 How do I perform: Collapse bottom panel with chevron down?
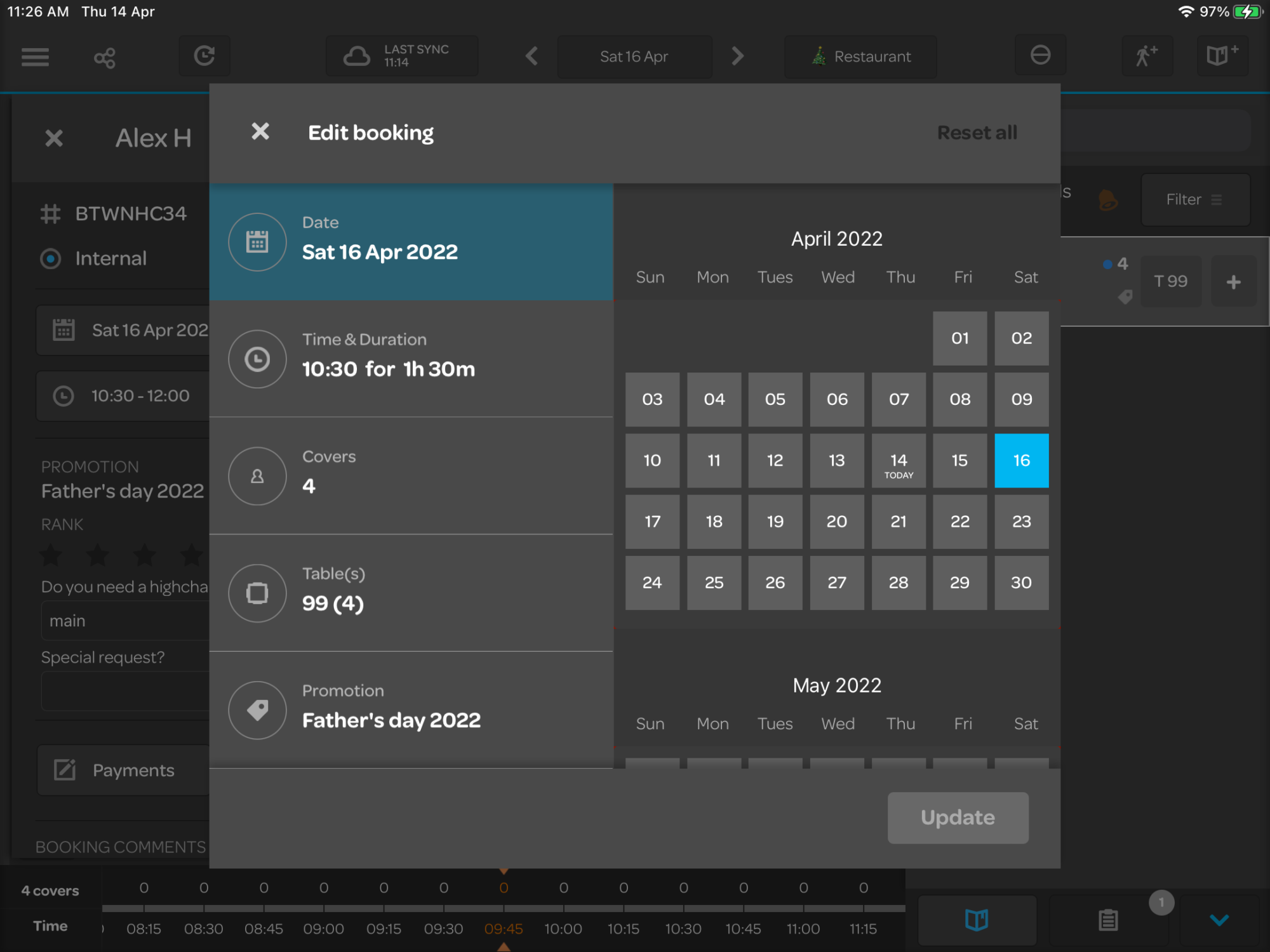1219,920
